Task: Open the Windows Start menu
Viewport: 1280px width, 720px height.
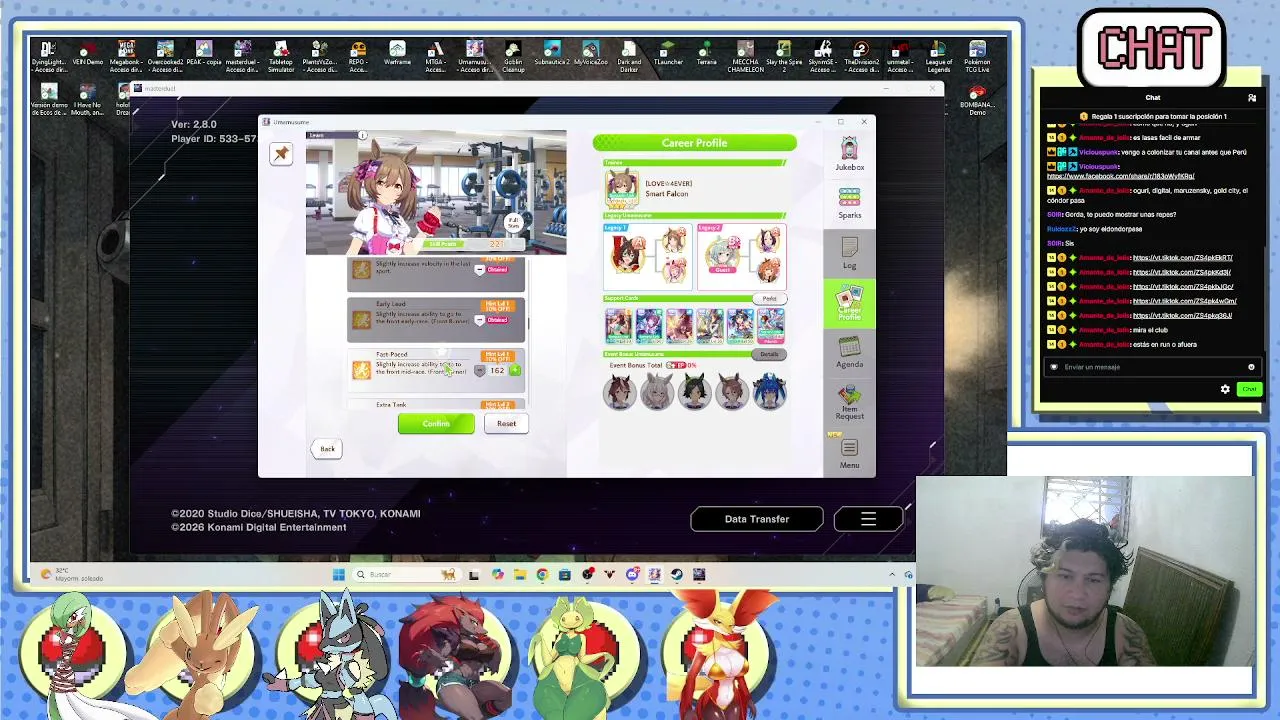Action: [x=339, y=574]
